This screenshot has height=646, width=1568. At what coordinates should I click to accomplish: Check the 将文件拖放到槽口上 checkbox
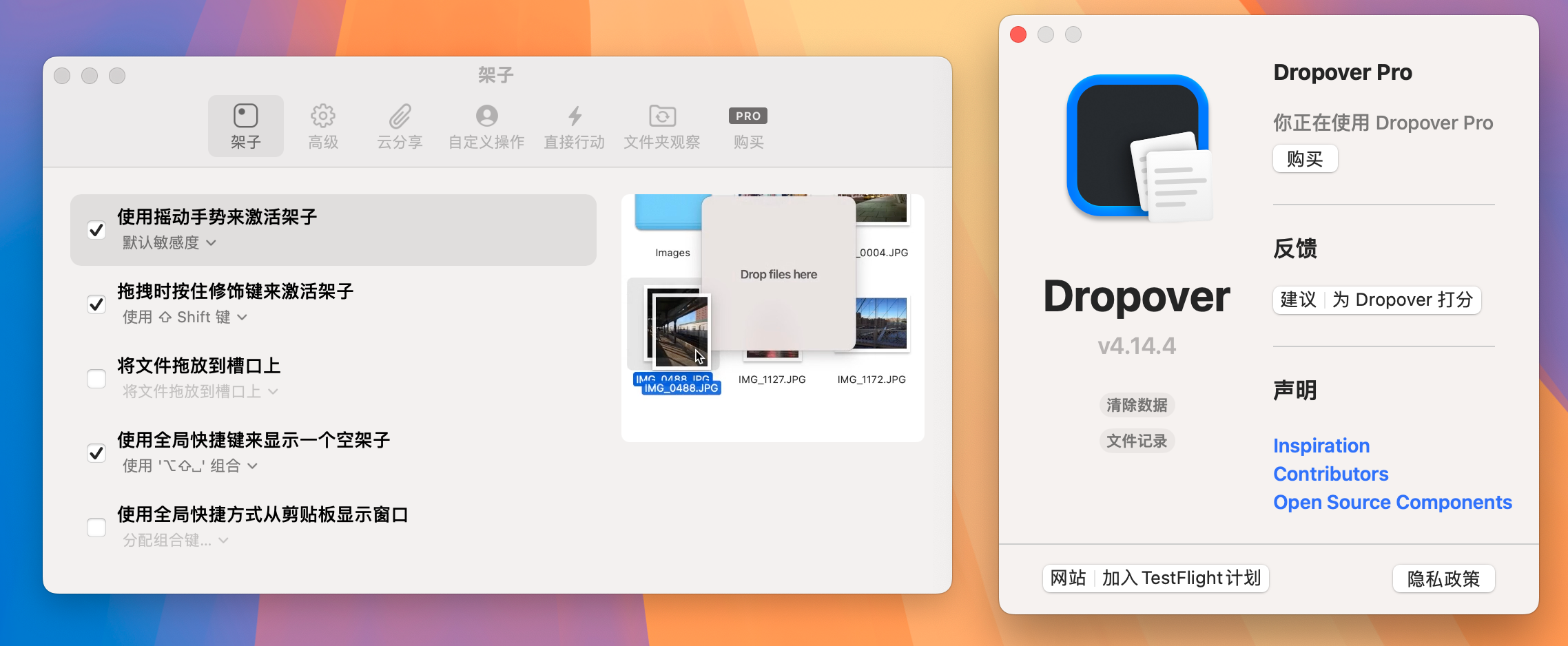[x=96, y=379]
